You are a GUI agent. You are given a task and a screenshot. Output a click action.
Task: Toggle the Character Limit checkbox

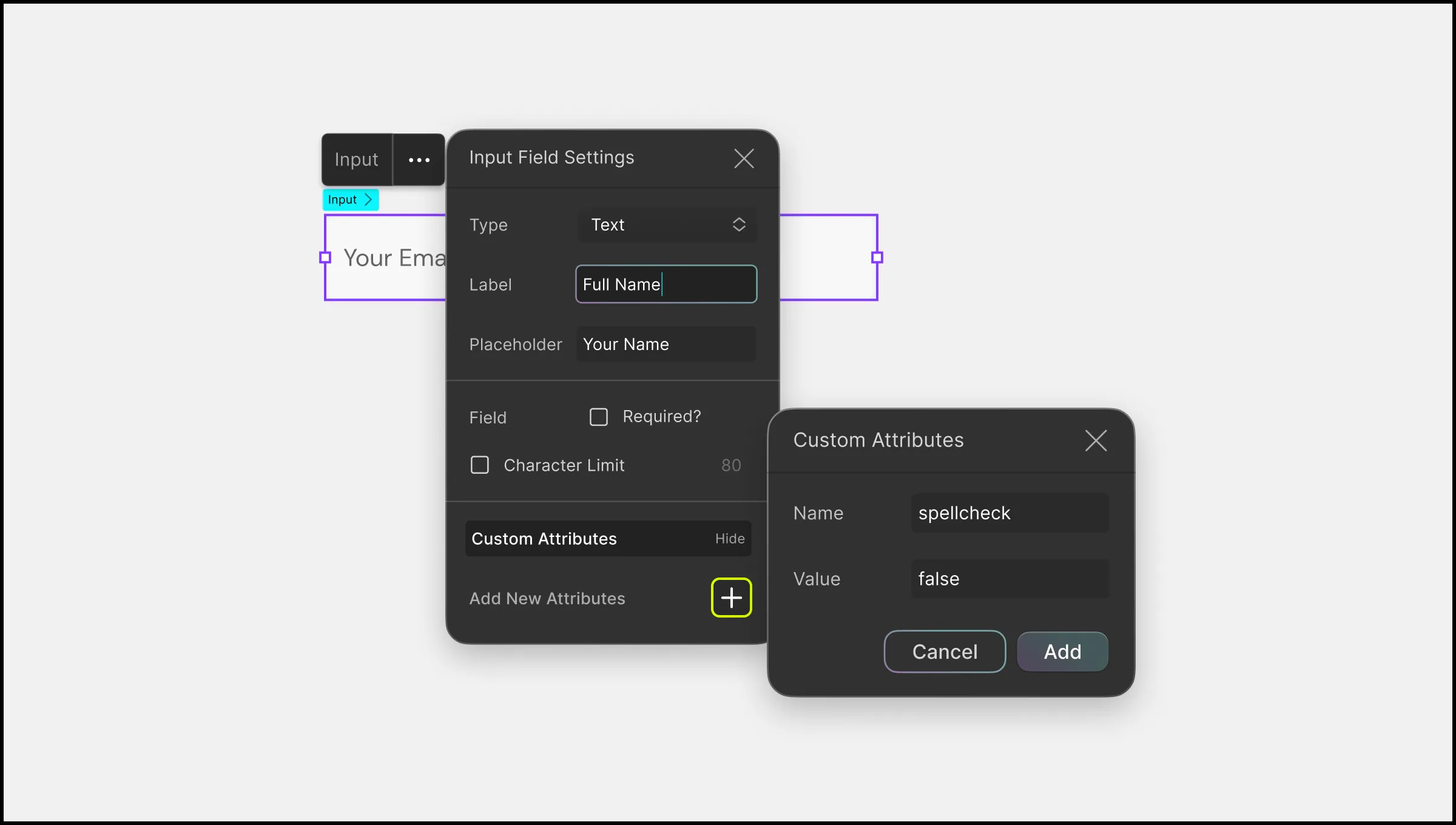pos(479,465)
